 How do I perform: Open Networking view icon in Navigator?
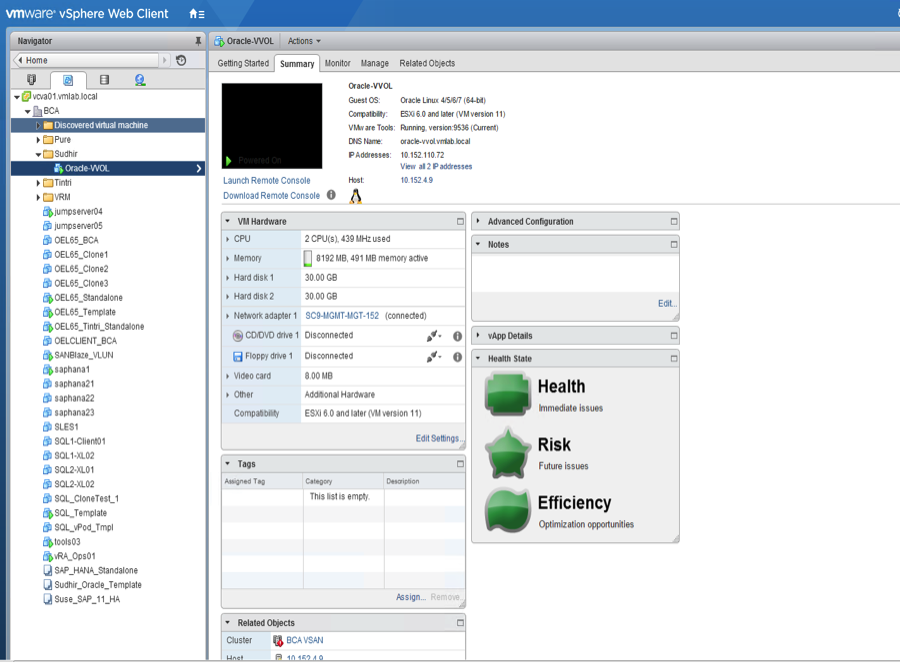click(140, 80)
